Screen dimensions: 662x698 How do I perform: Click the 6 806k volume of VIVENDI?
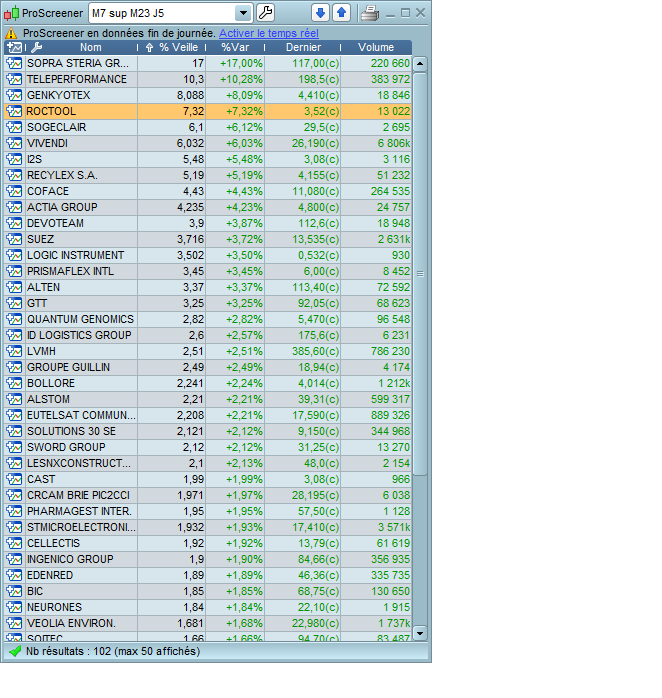click(376, 143)
